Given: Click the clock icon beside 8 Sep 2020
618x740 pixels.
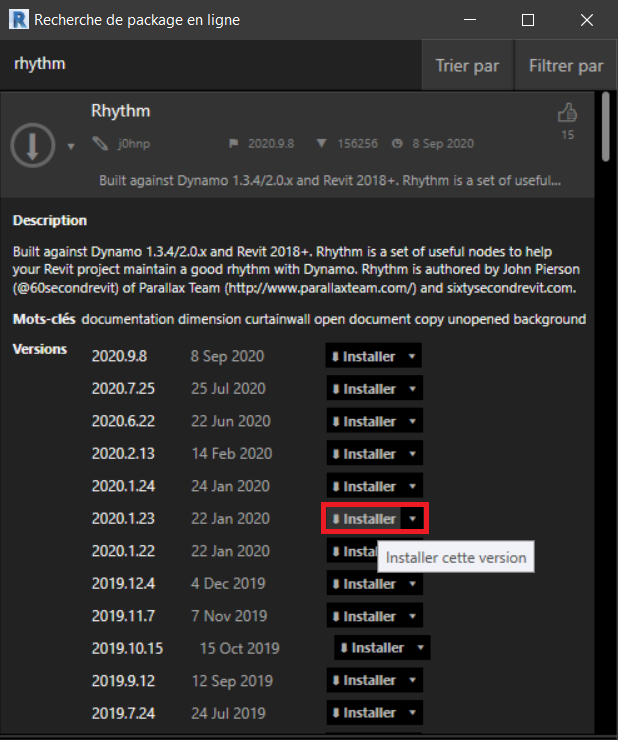Looking at the screenshot, I should tap(397, 144).
